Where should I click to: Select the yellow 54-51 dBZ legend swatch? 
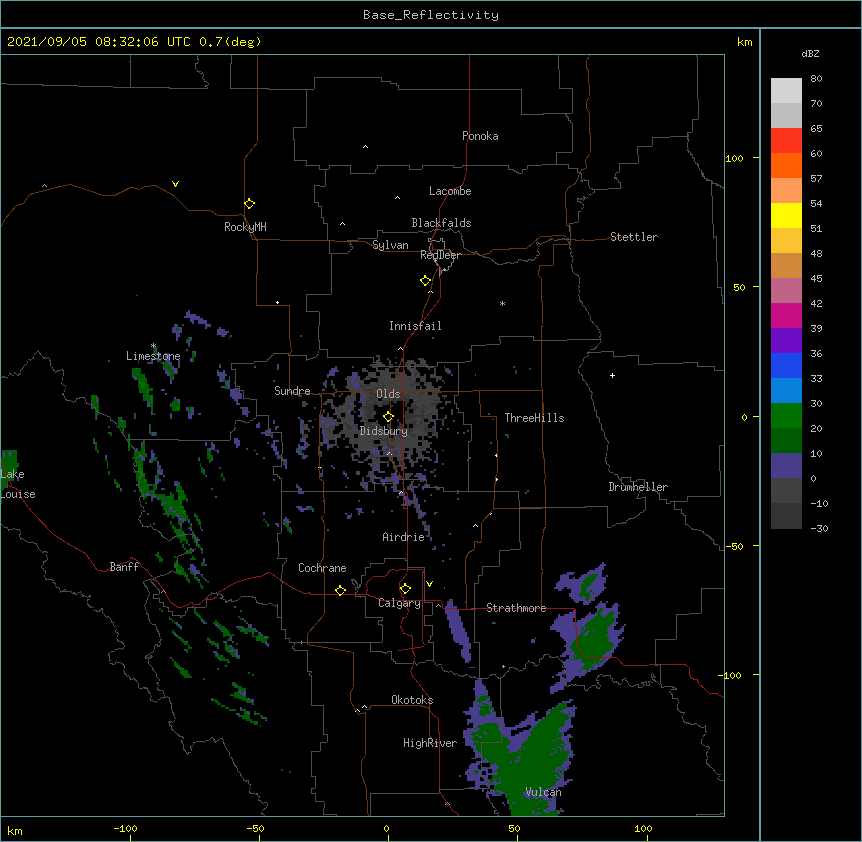click(x=786, y=215)
